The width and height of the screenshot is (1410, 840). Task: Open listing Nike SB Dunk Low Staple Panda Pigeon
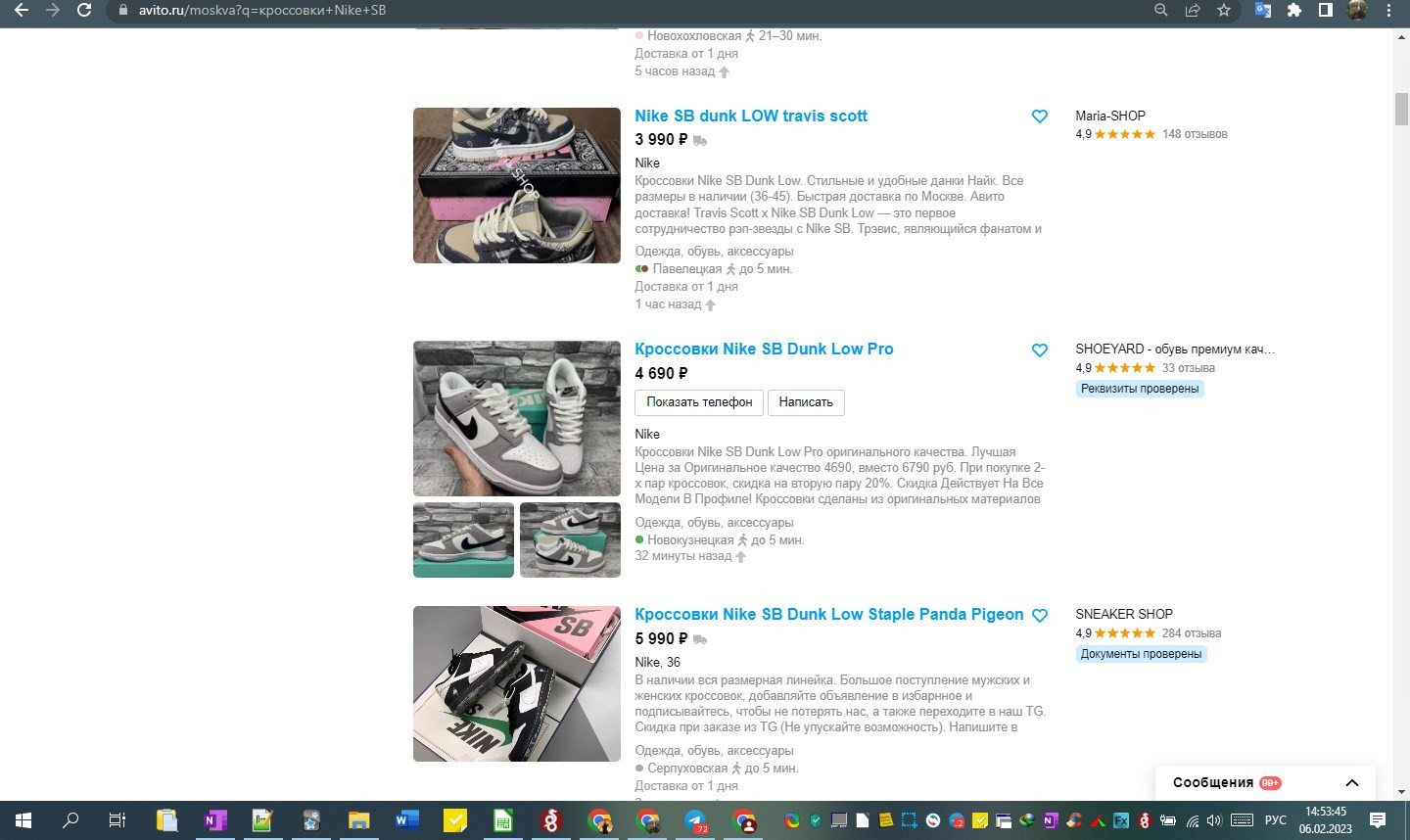coord(829,614)
